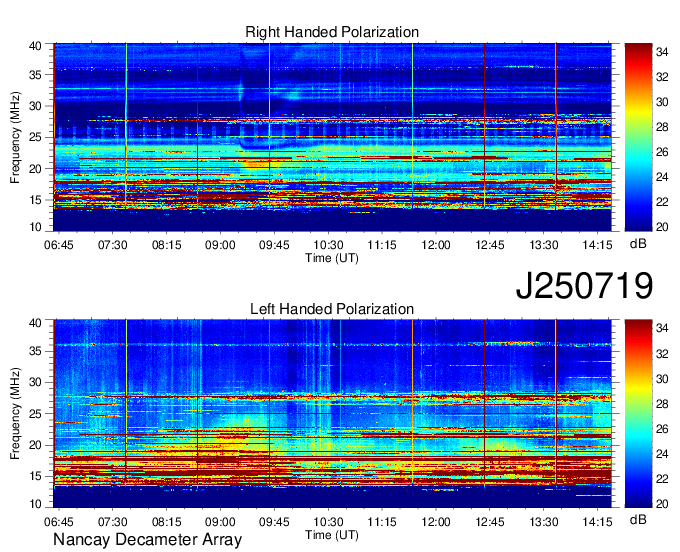This screenshot has height=552, width=680.
Task: Click the 20 MHz tick on right-handed plot
Action: [x=35, y=169]
